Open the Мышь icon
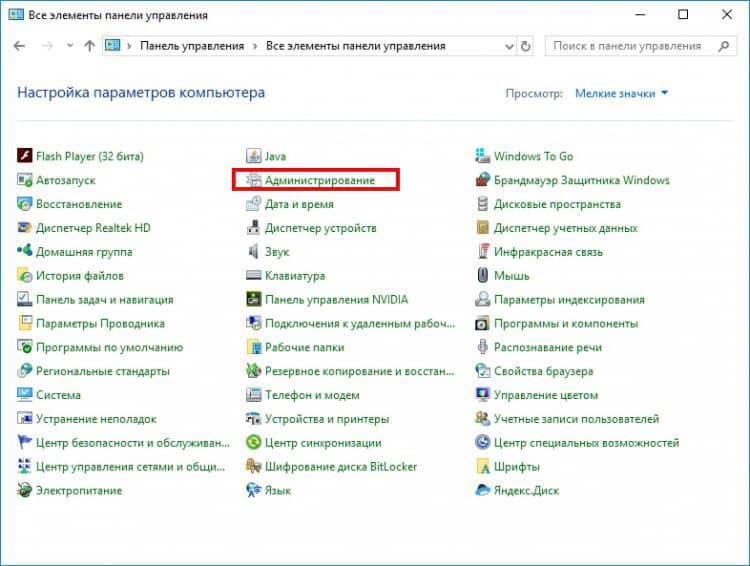 click(482, 275)
